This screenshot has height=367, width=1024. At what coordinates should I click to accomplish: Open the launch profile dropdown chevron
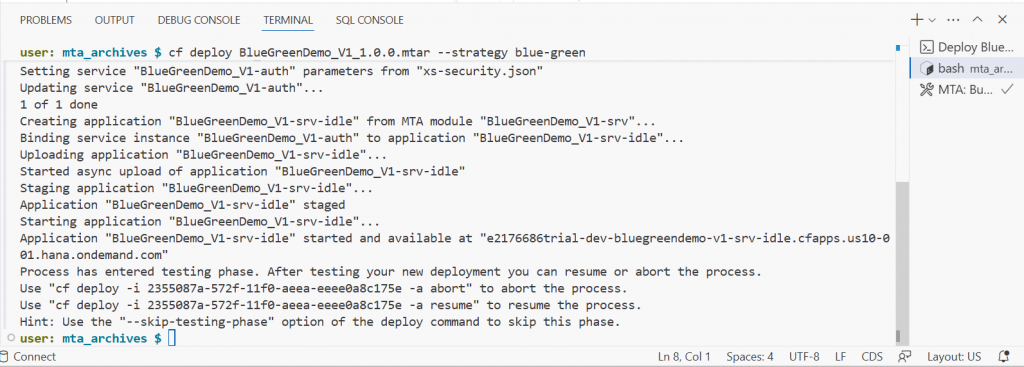click(932, 21)
